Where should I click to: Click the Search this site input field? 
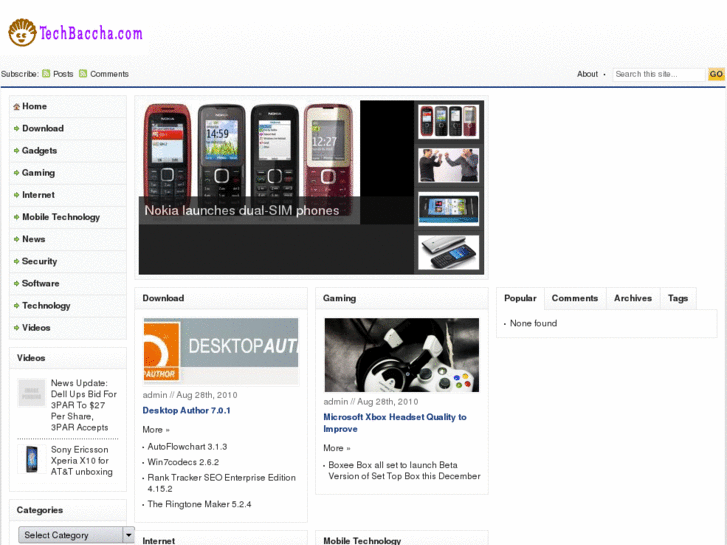659,74
